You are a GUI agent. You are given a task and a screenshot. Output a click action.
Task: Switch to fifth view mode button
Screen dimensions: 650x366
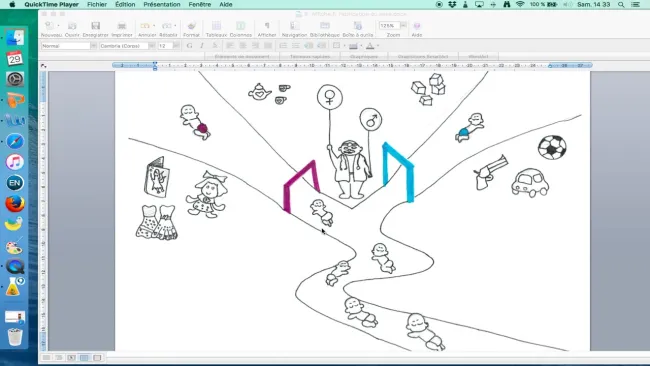(x=97, y=357)
